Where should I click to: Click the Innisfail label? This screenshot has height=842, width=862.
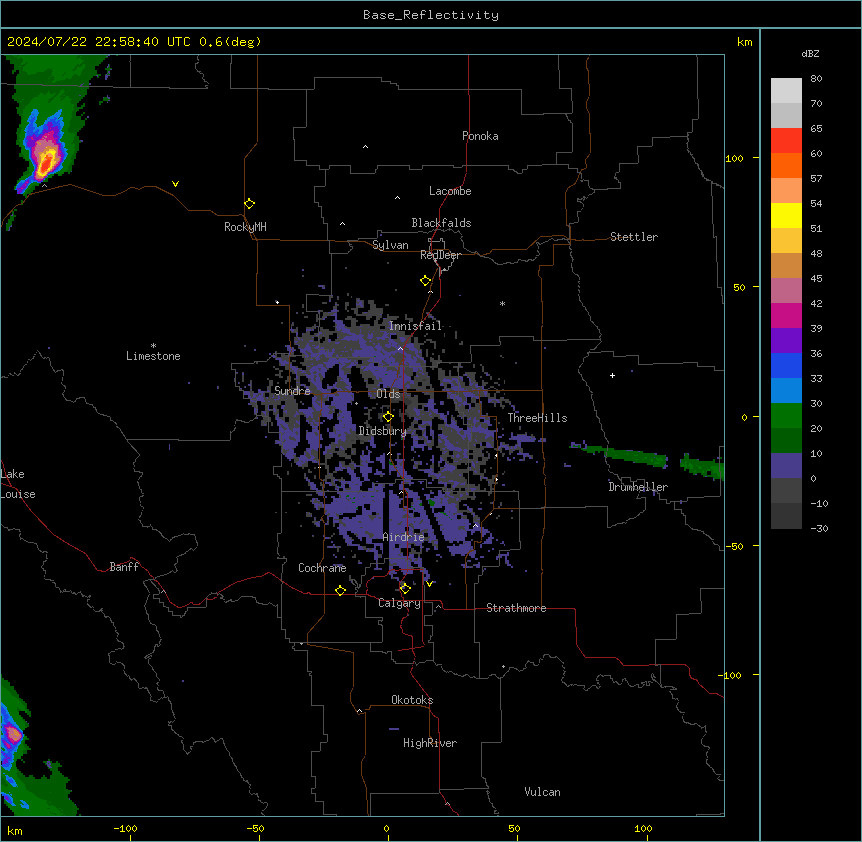tap(415, 326)
